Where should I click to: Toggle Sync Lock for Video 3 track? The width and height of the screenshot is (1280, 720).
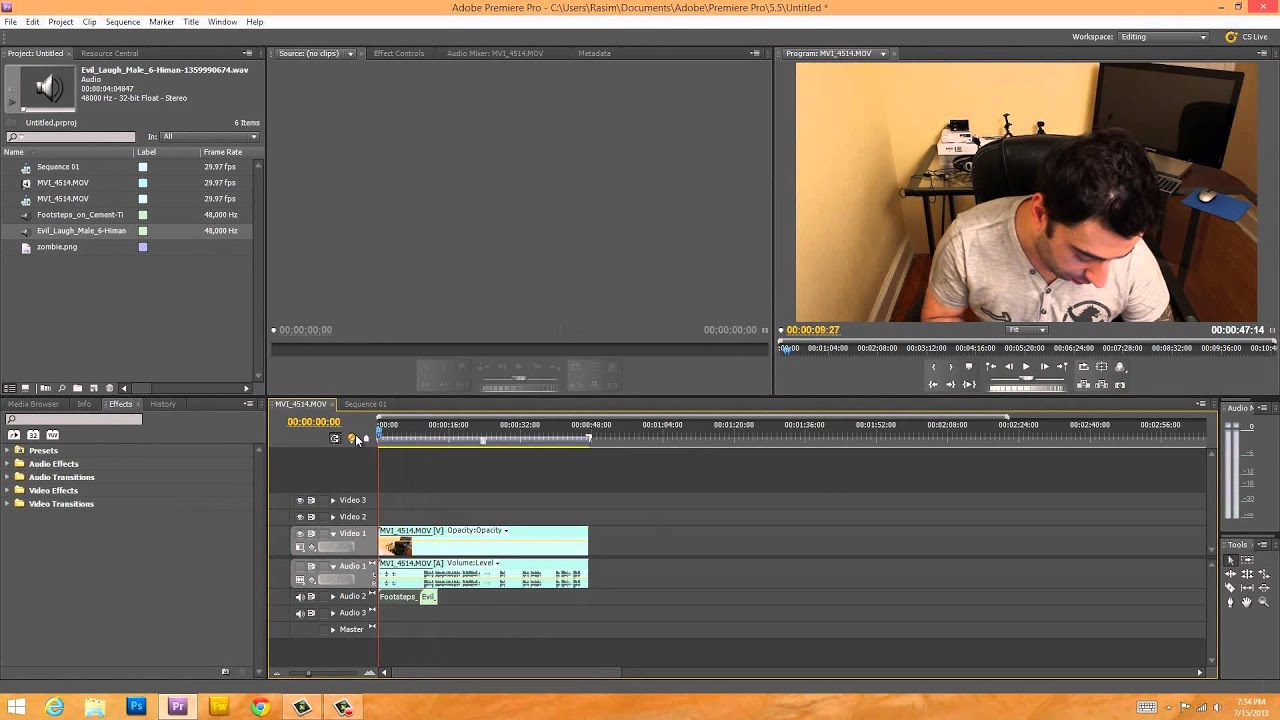311,500
